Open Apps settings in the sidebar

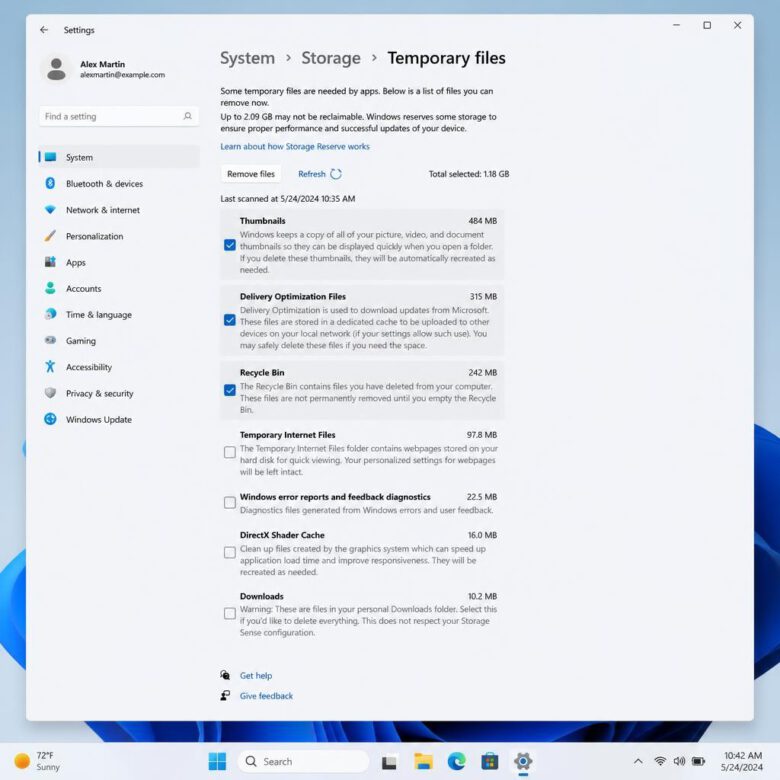(119, 262)
